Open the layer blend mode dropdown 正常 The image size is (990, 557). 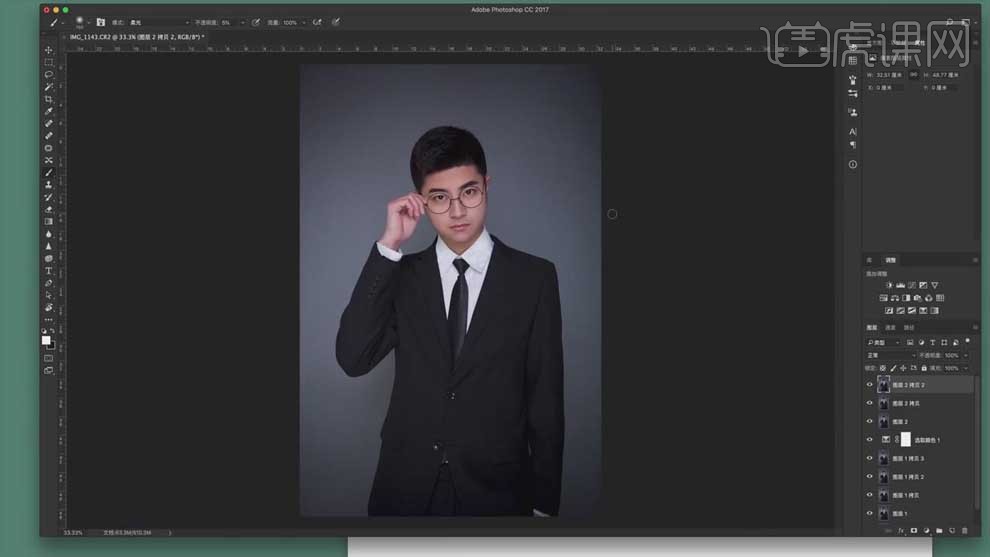[890, 356]
